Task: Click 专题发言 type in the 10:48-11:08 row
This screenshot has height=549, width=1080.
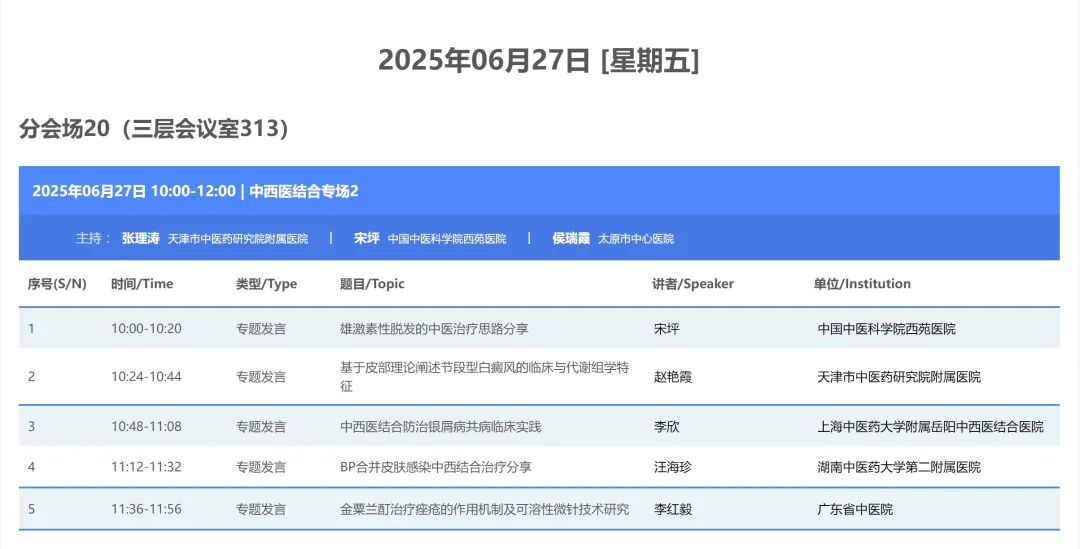Action: tap(261, 426)
